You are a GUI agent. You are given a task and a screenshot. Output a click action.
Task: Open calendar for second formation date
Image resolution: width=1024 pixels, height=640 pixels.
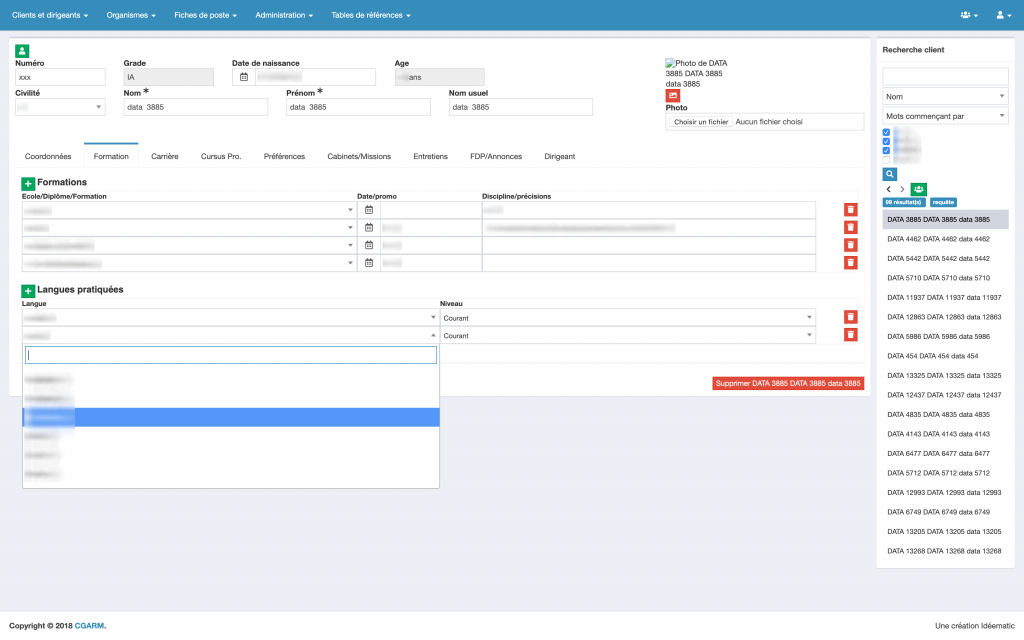pos(369,227)
